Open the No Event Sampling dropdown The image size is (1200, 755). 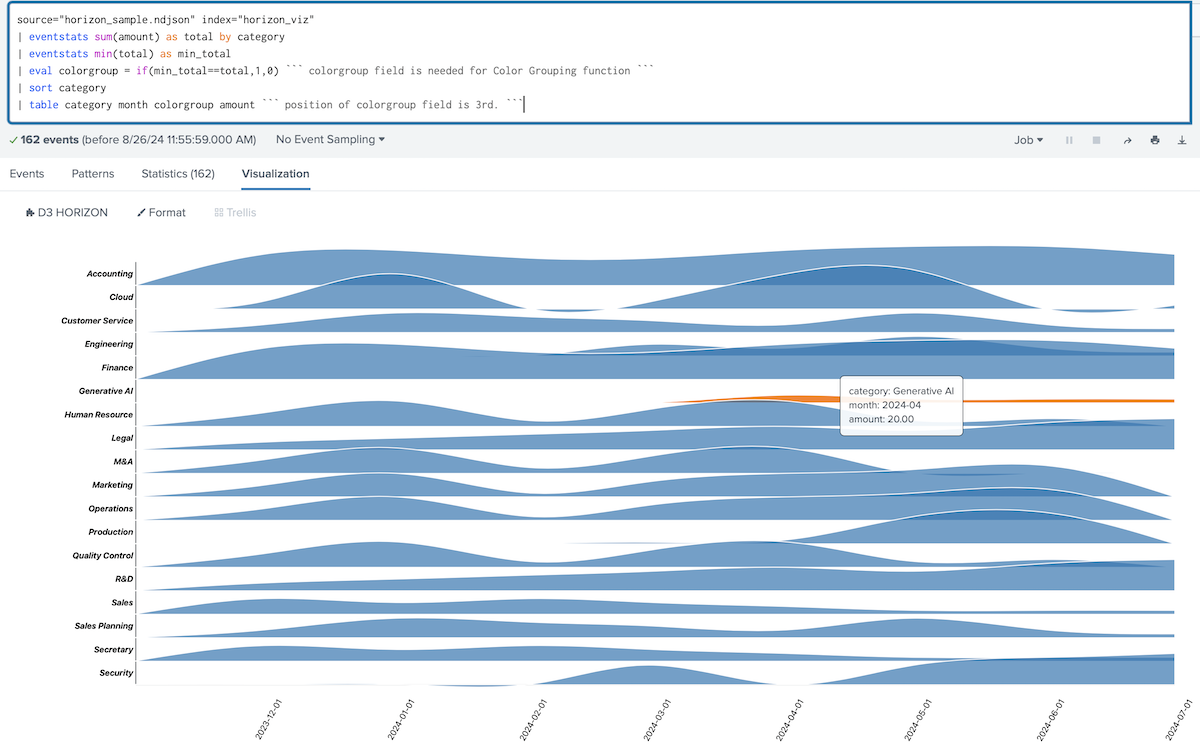click(331, 140)
